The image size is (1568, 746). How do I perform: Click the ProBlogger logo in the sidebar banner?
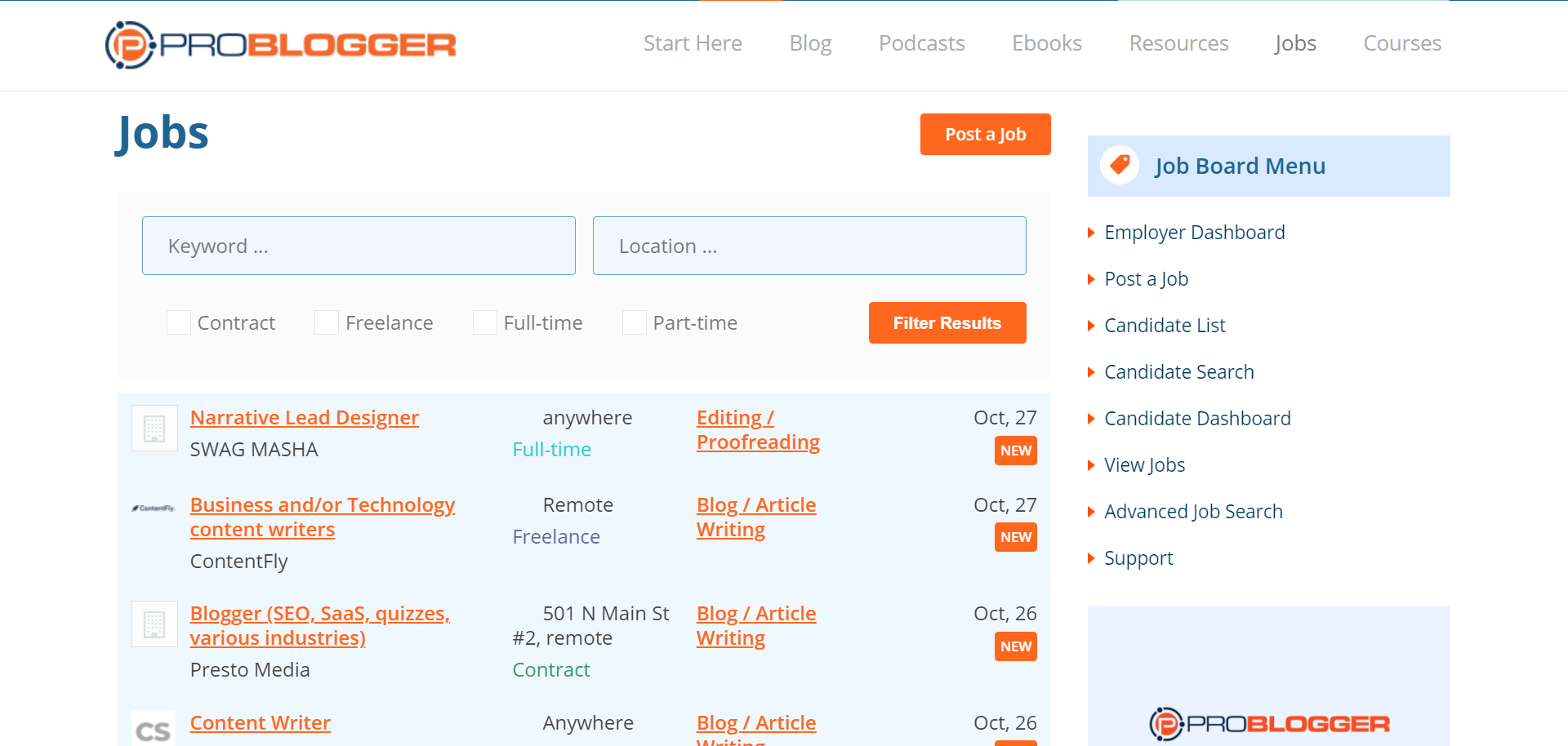pyautogui.click(x=1268, y=724)
